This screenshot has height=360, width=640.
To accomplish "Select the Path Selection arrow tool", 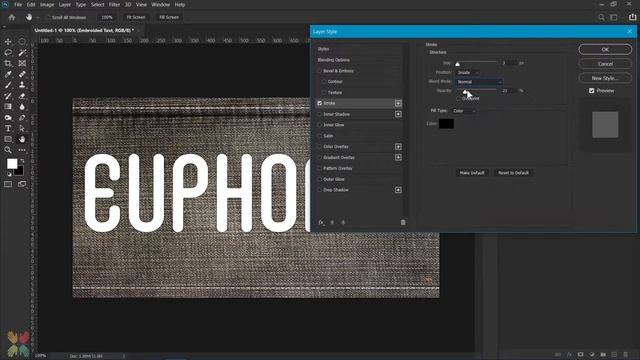I will (x=22, y=128).
